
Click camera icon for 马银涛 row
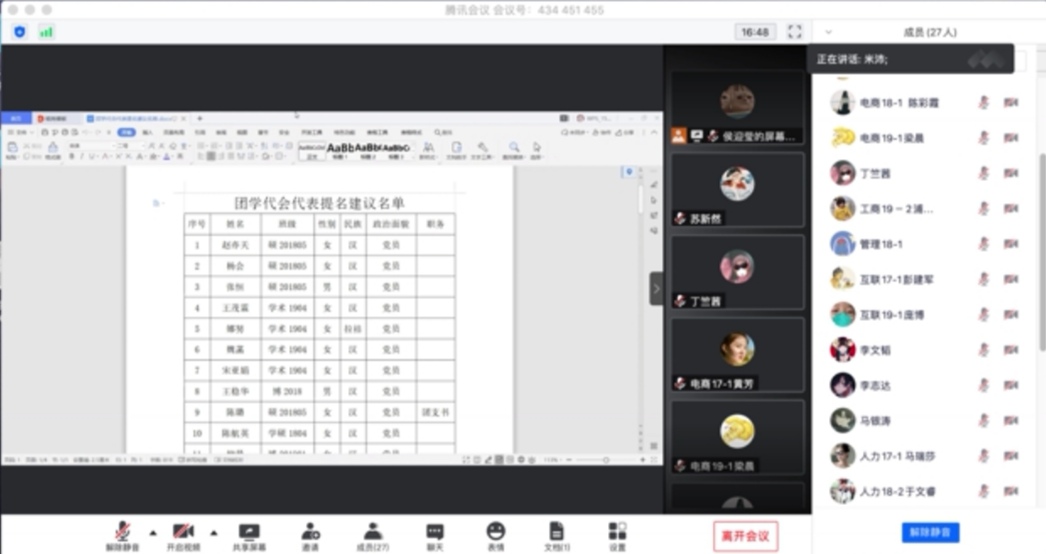pos(1011,421)
